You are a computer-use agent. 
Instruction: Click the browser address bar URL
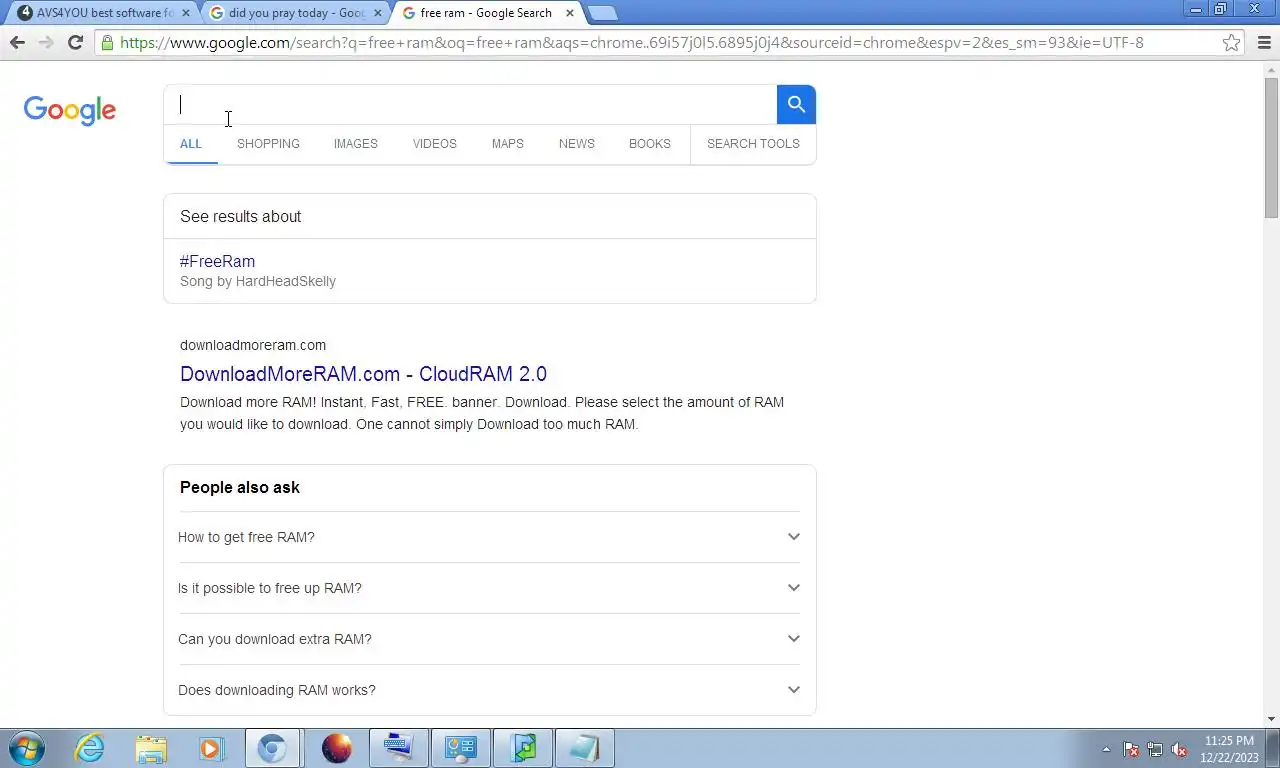632,42
